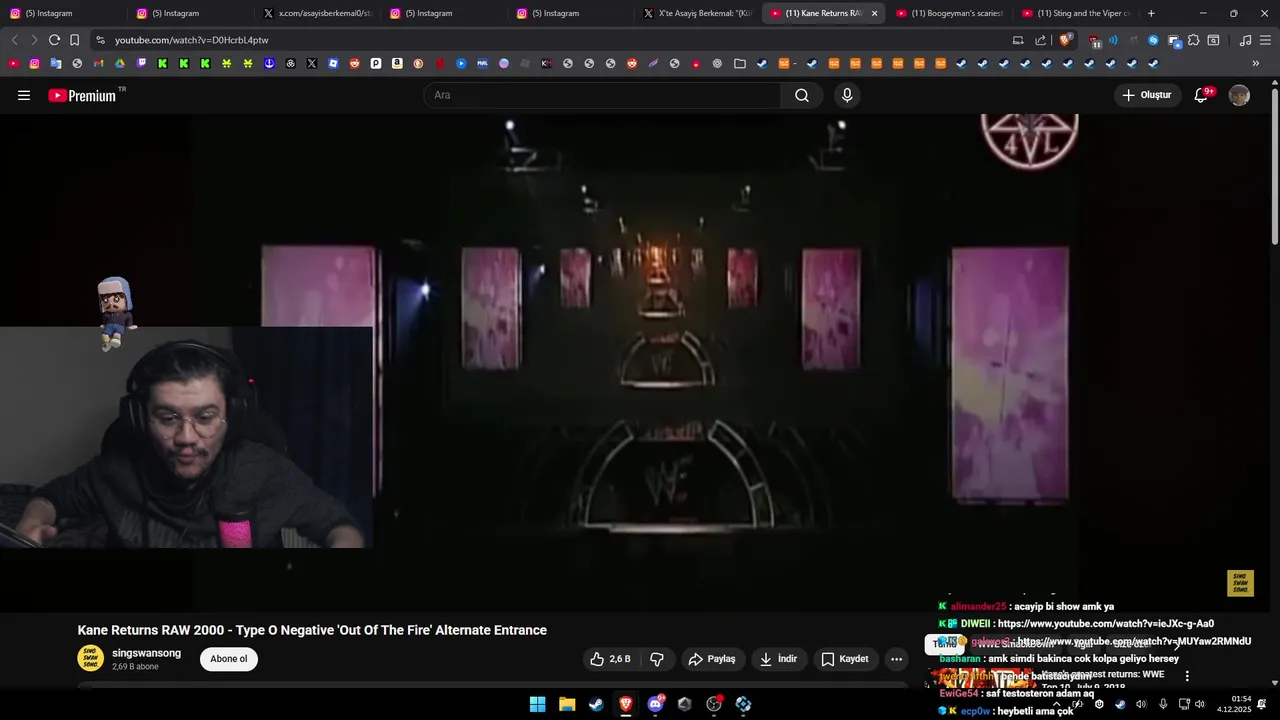Viewport: 1280px width, 720px height.
Task: Switch to the first Instagram tab
Action: pyautogui.click(x=64, y=13)
